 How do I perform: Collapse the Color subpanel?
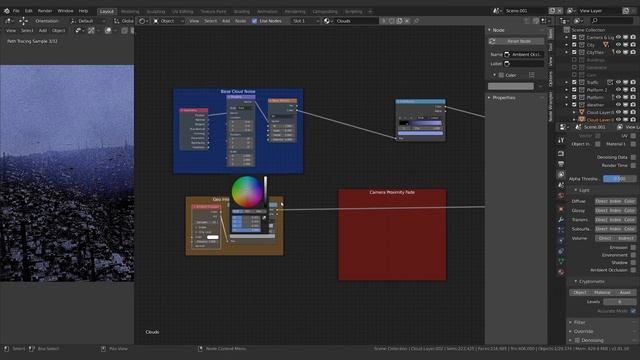pos(494,75)
